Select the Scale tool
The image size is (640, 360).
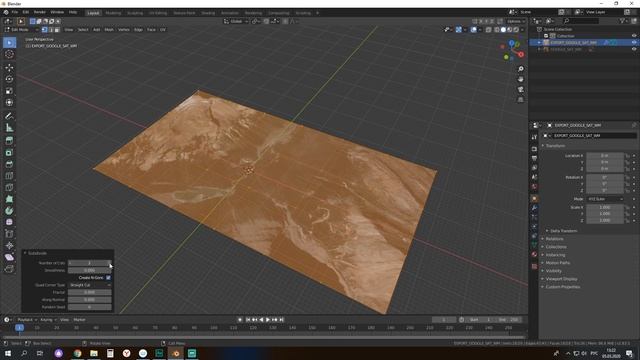[x=9, y=91]
